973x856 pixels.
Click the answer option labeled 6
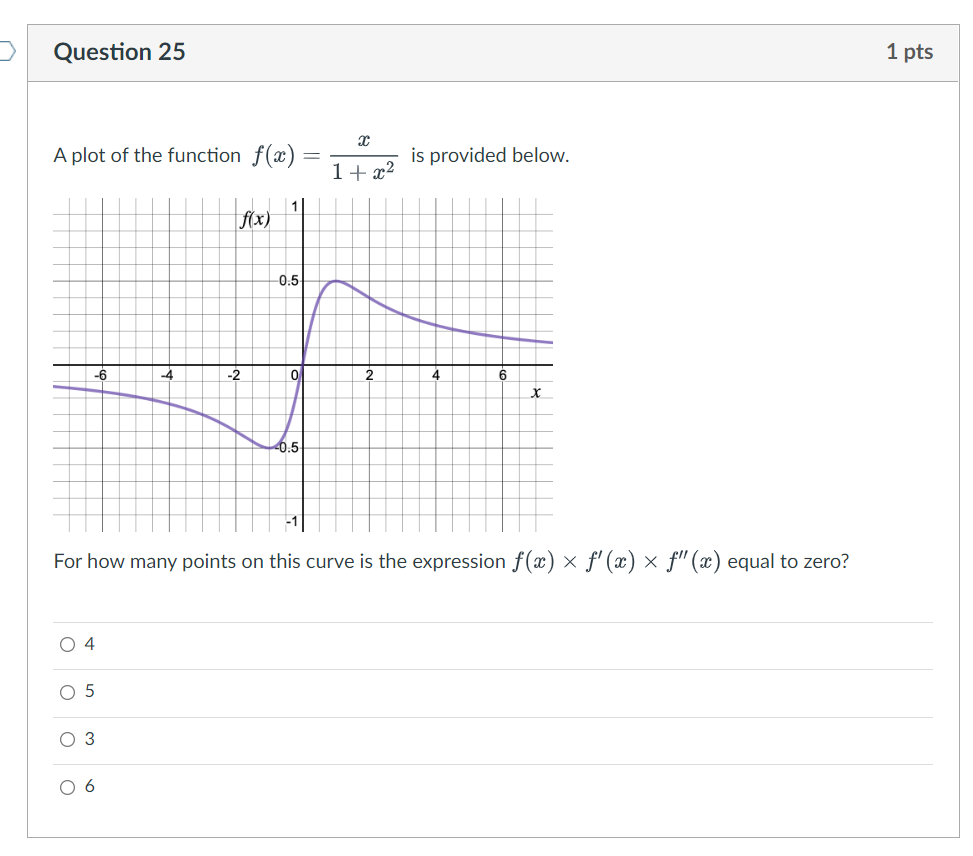coord(89,787)
